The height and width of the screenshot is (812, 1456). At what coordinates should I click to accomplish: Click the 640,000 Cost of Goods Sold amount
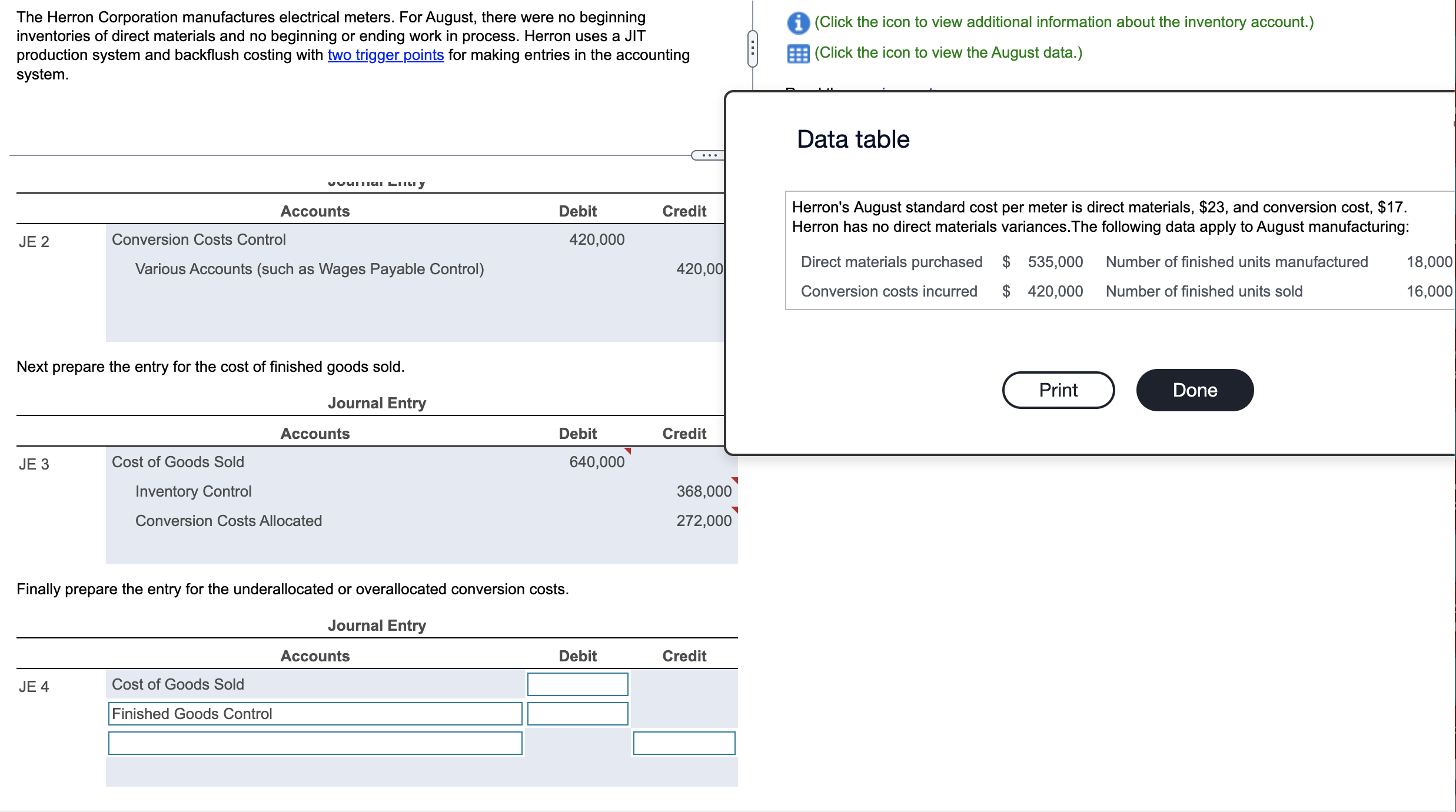click(x=596, y=462)
